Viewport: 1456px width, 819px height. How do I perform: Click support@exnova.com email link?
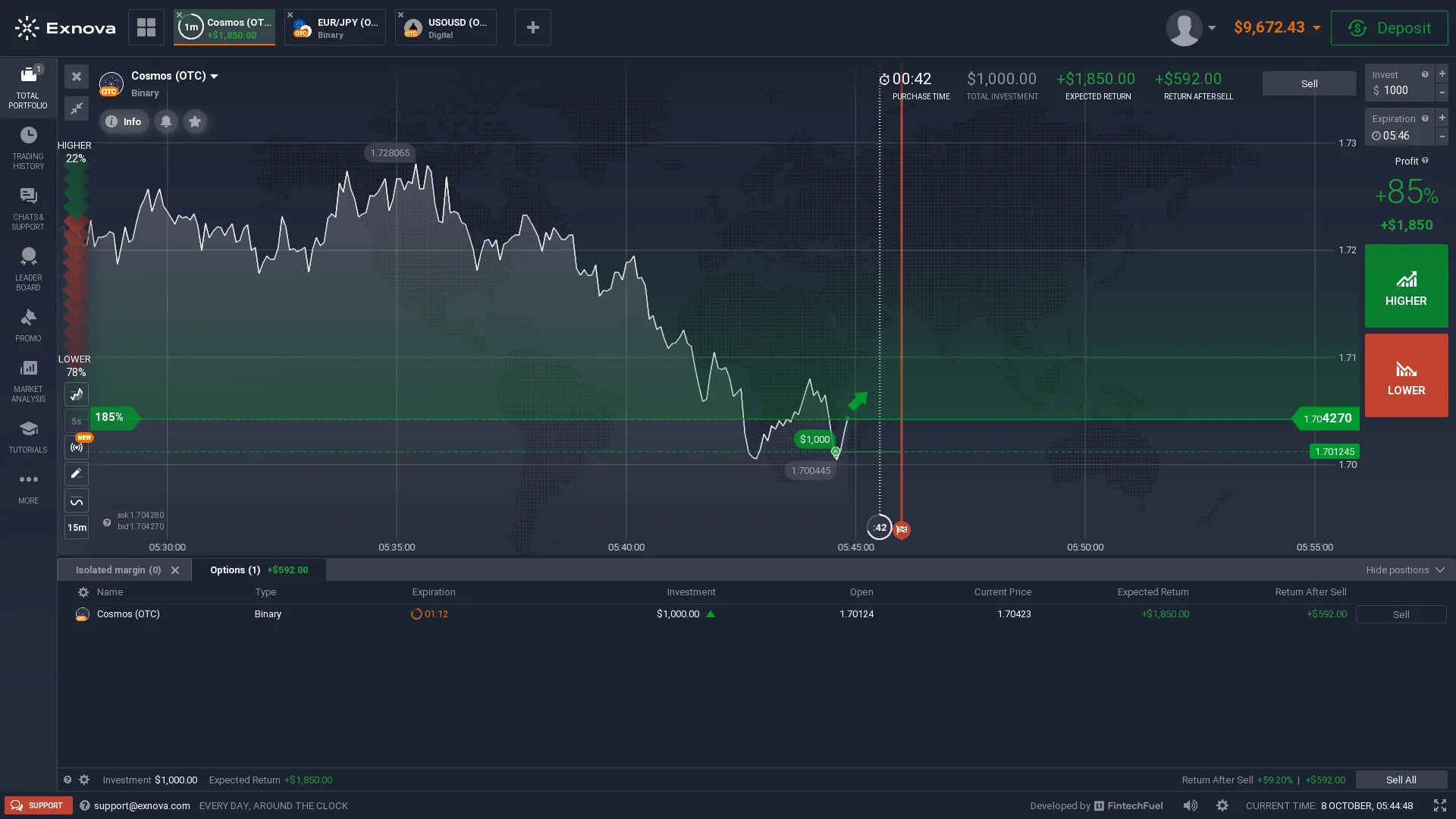(x=142, y=805)
